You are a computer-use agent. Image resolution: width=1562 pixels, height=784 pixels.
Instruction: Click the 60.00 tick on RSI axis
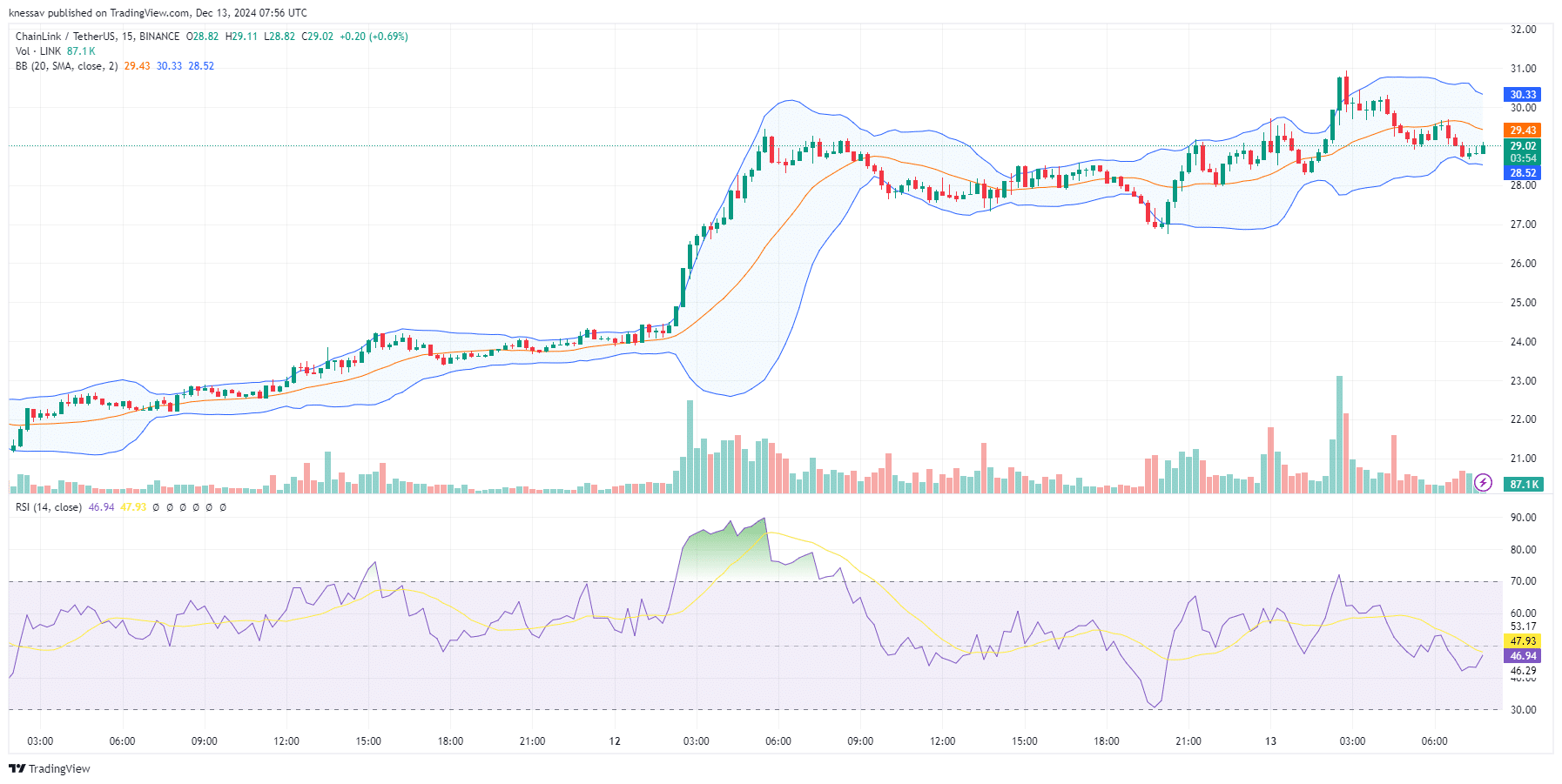[1523, 613]
